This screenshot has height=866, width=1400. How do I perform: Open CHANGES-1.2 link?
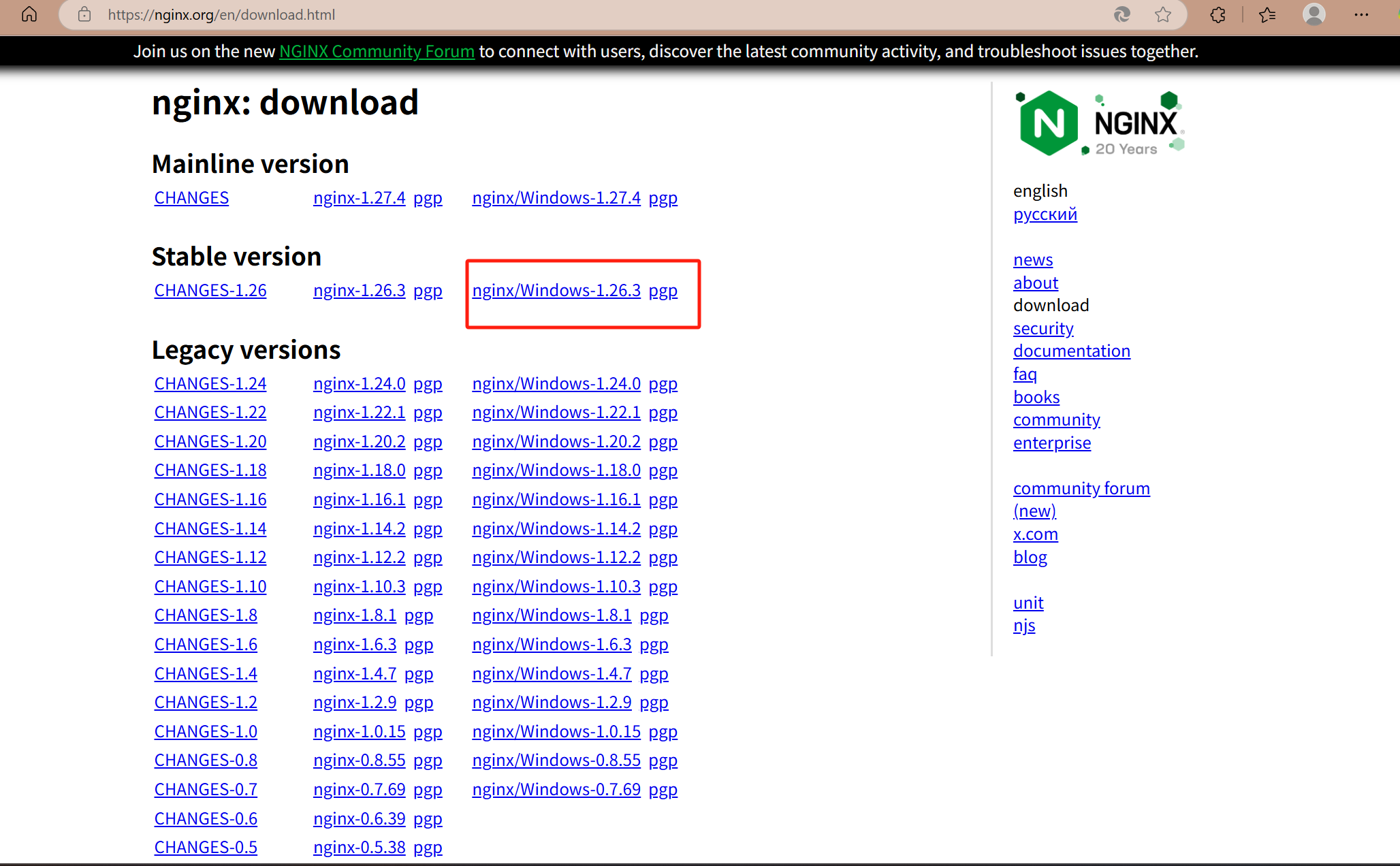tap(206, 702)
